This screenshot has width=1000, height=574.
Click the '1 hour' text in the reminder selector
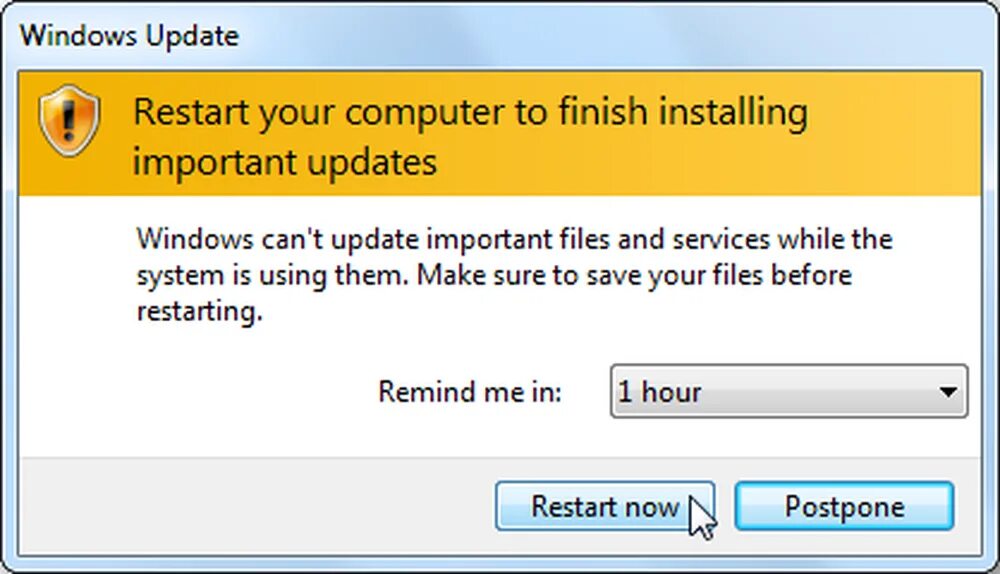[659, 392]
